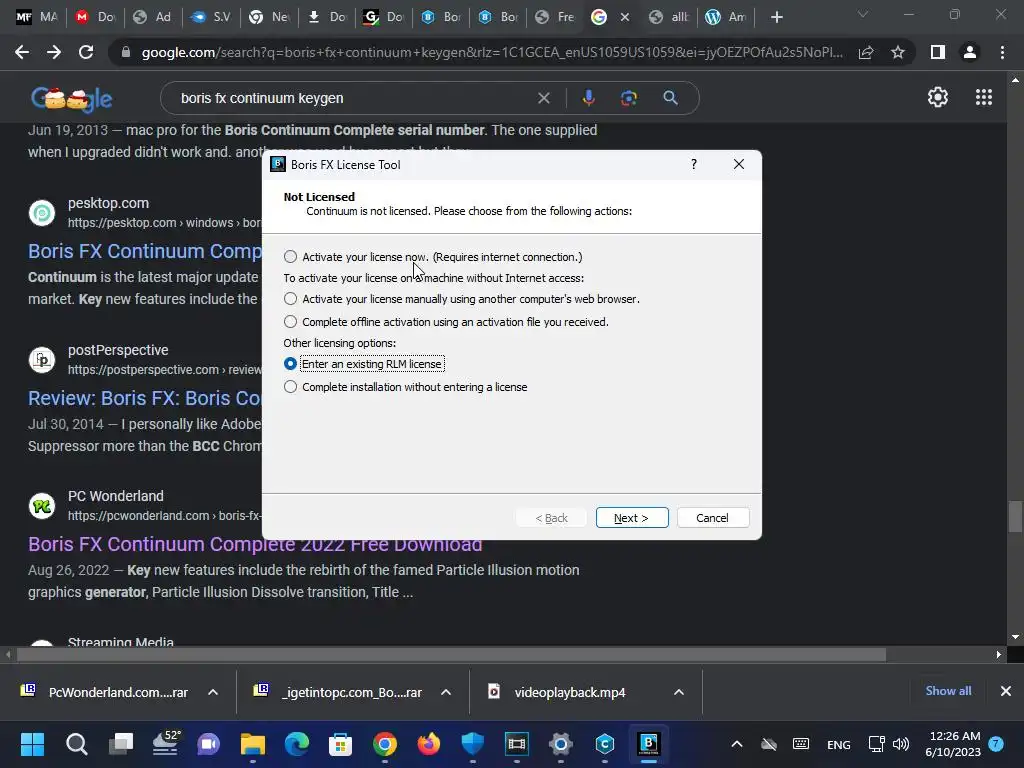Expand options for videoplayback.mp4 download
Screen dimensions: 1024x768
coord(679,692)
